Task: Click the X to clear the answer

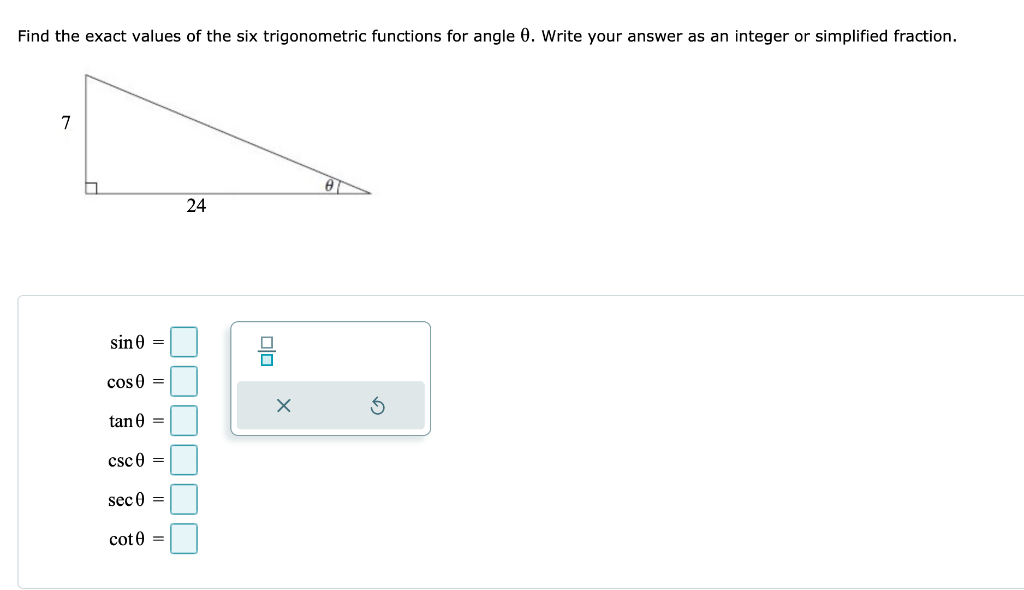Action: click(283, 405)
